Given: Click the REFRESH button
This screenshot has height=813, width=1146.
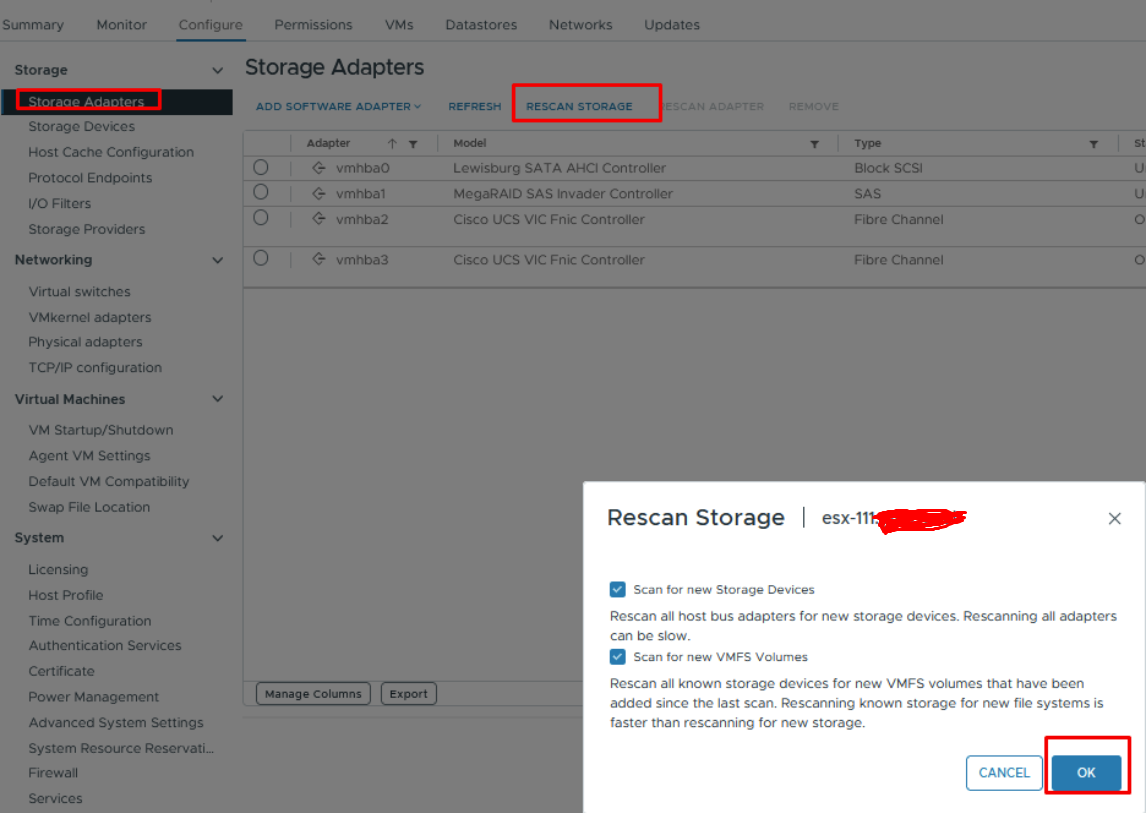Looking at the screenshot, I should (x=475, y=106).
